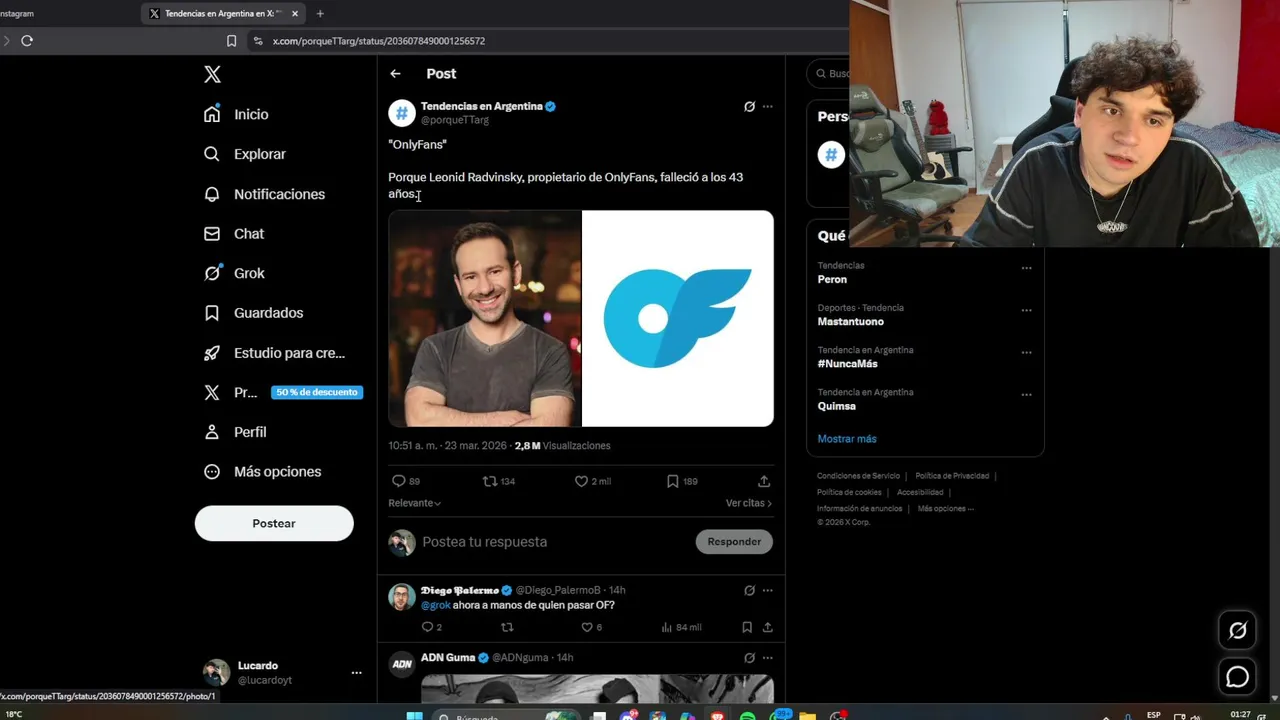1280x720 pixels.
Task: Open Grok in the sidebar
Action: pos(234,273)
